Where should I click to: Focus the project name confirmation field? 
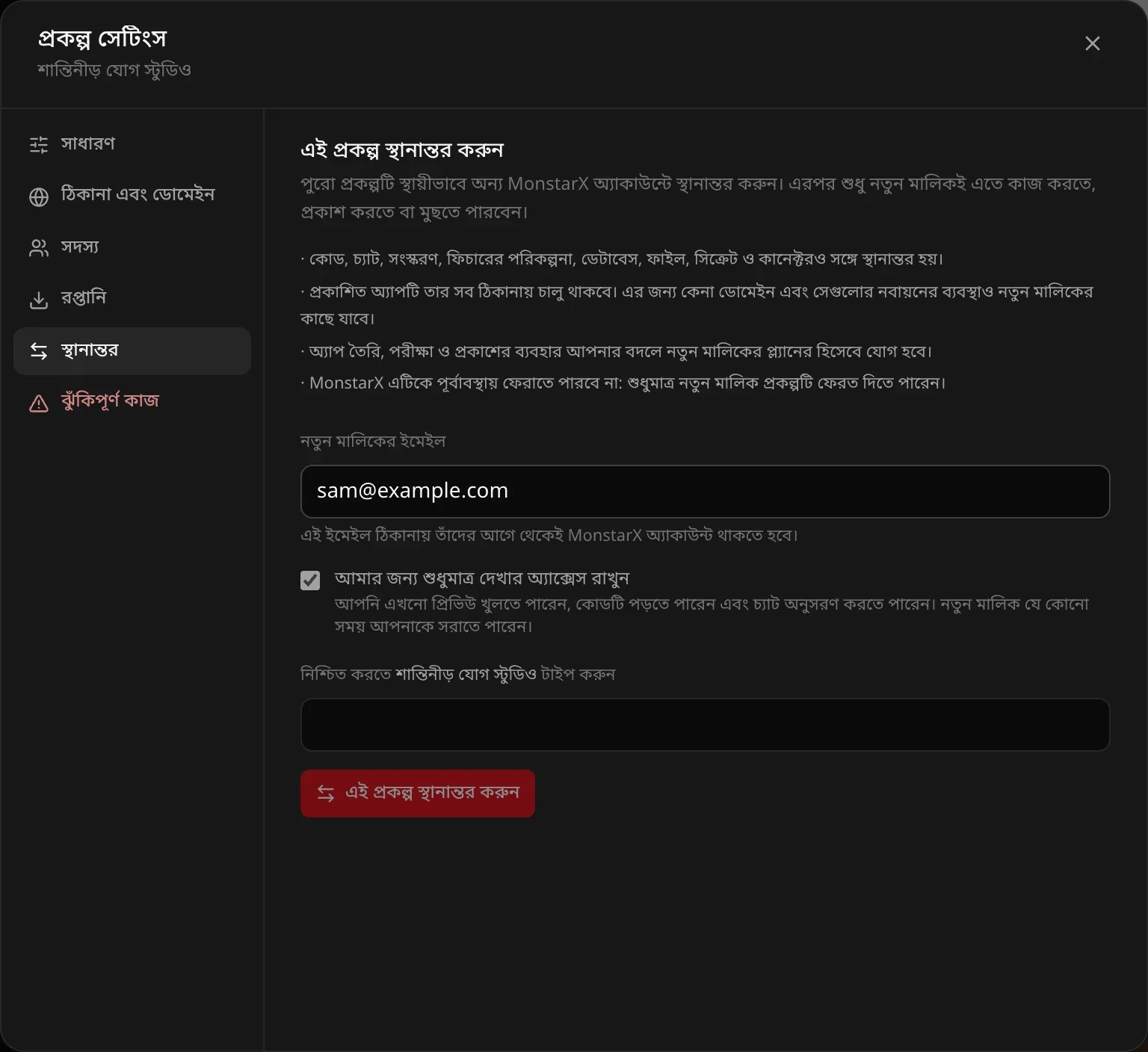(x=705, y=725)
